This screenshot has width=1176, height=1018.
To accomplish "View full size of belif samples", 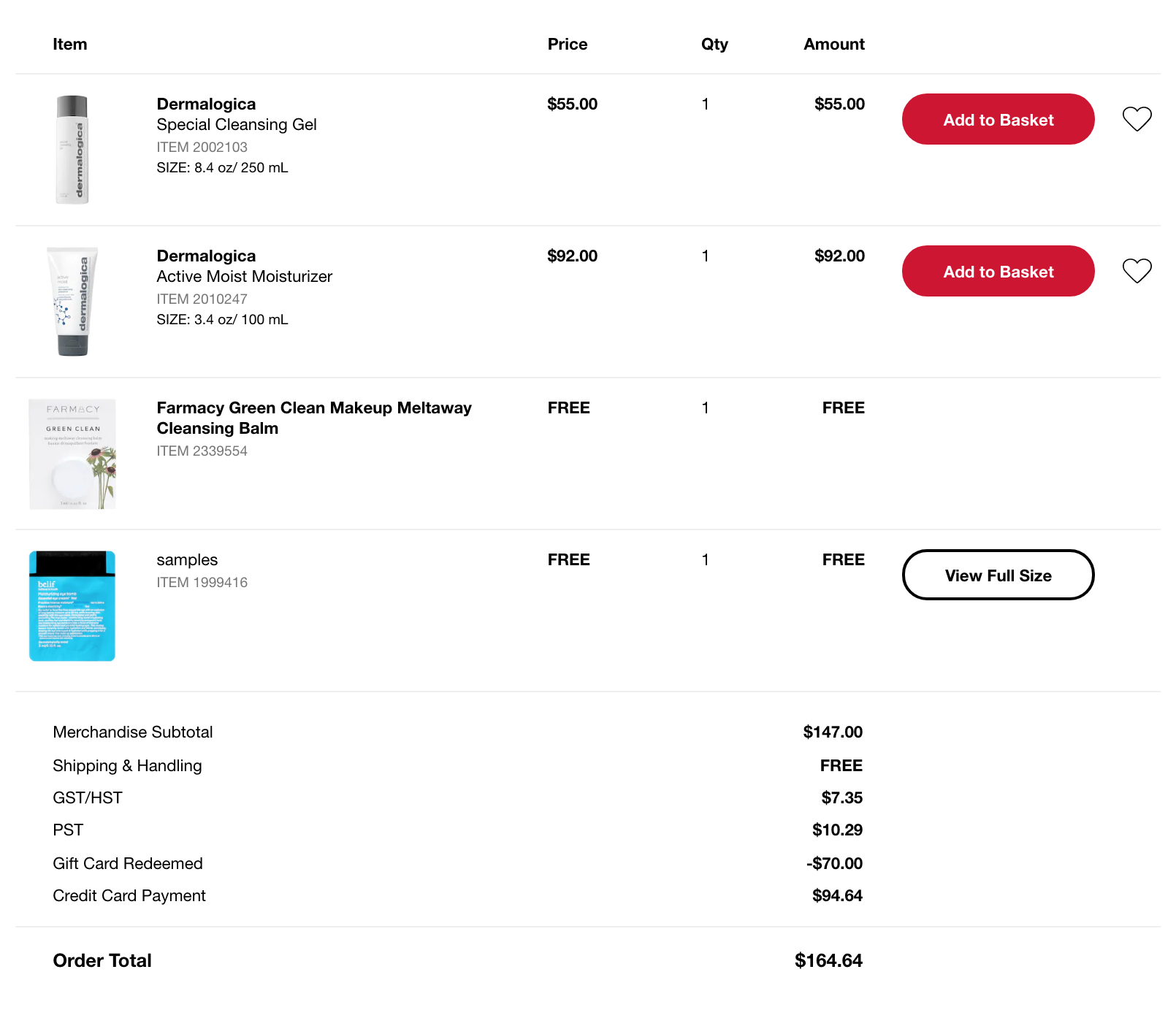I will pyautogui.click(x=998, y=575).
